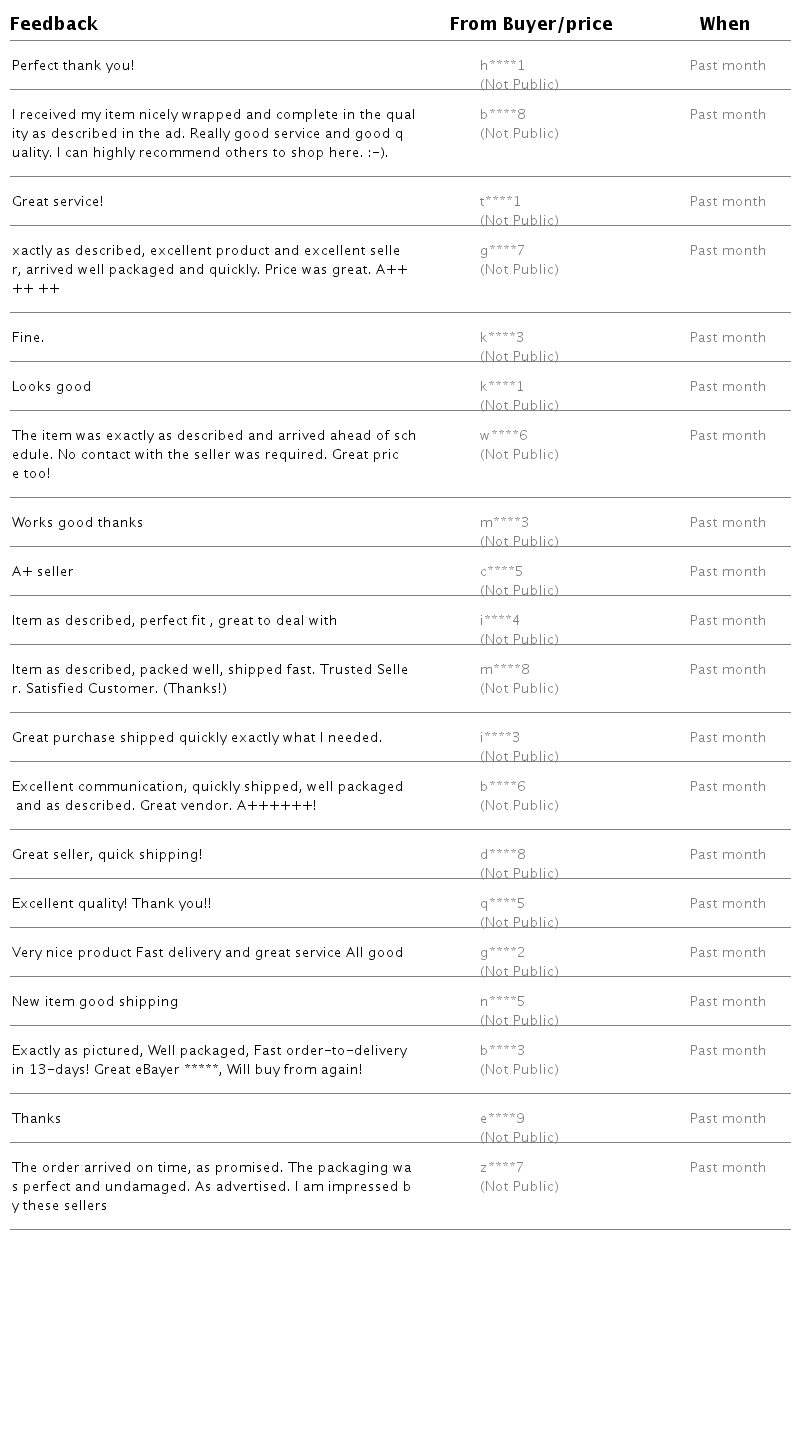The image size is (800, 1452).
Task: Click the 'New item good shipping' comment
Action: click(x=95, y=1002)
